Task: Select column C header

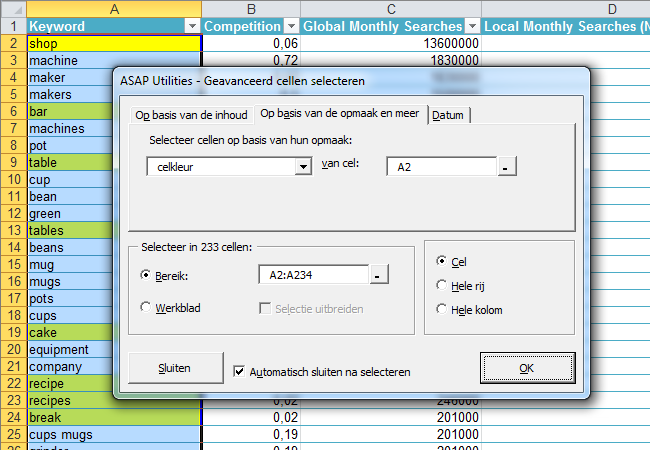Action: pyautogui.click(x=391, y=9)
